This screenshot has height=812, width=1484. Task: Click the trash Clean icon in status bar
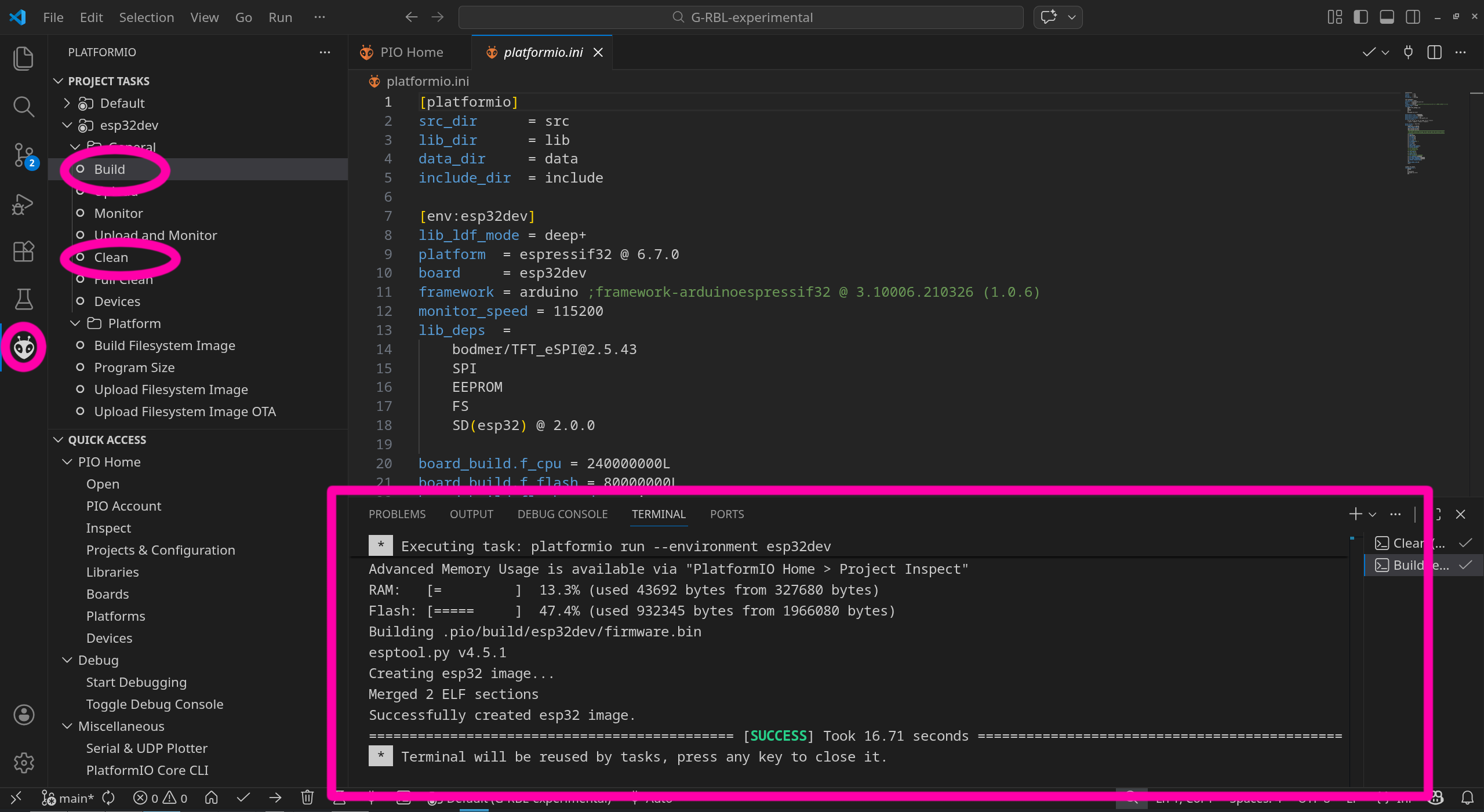pos(307,798)
